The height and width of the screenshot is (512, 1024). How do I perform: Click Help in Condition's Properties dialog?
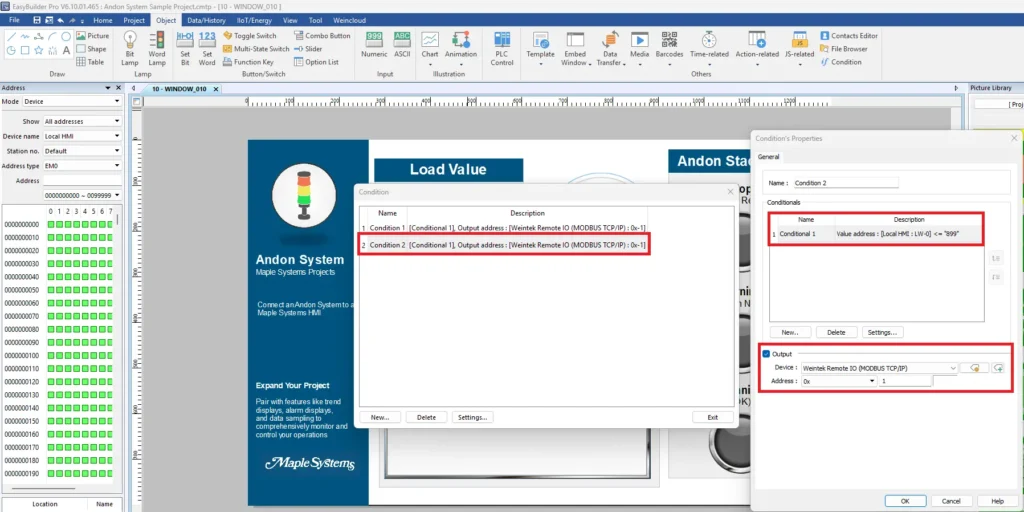pyautogui.click(x=997, y=501)
